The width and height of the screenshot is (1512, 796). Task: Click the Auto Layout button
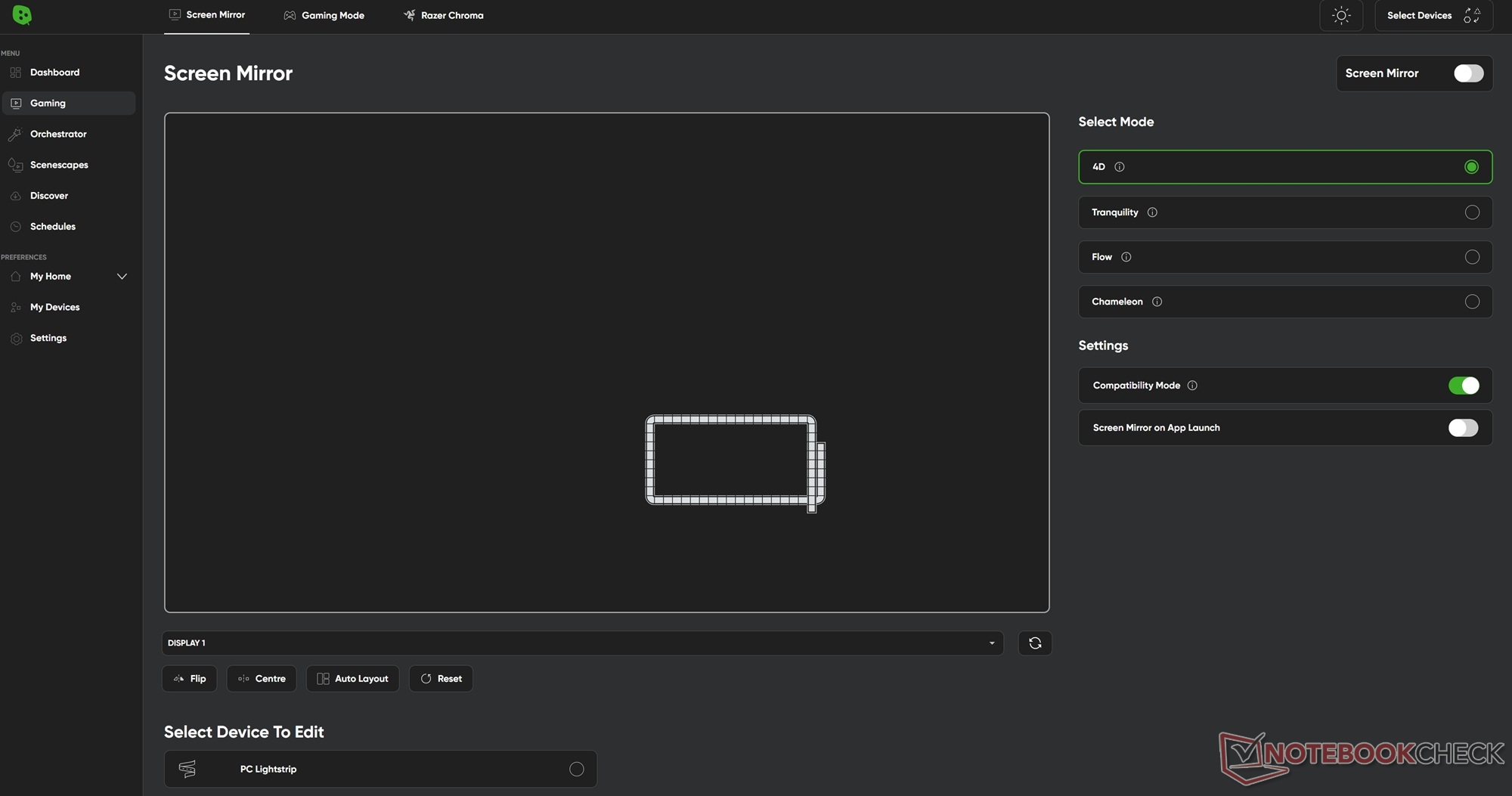(352, 679)
